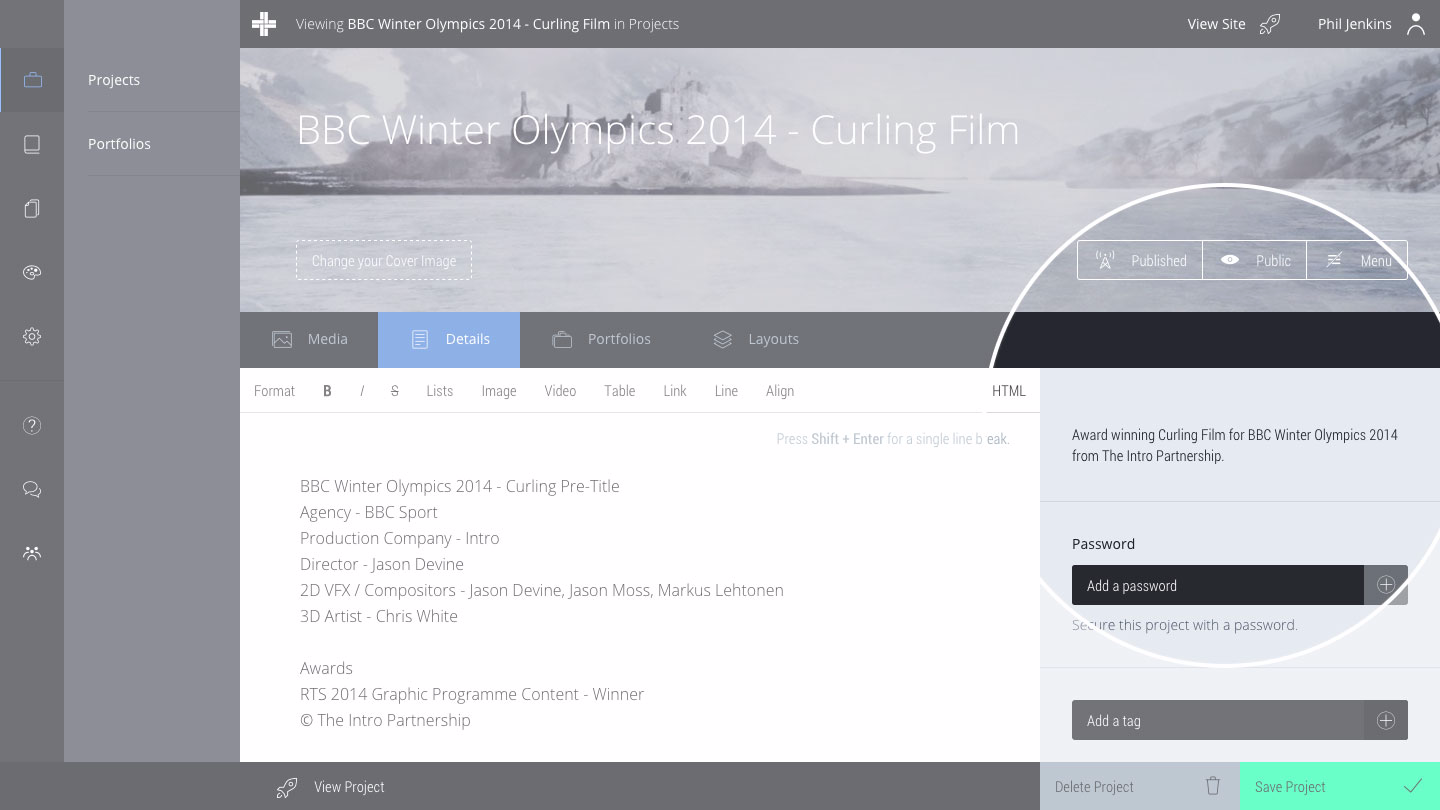Switch to the Media tab

309,339
